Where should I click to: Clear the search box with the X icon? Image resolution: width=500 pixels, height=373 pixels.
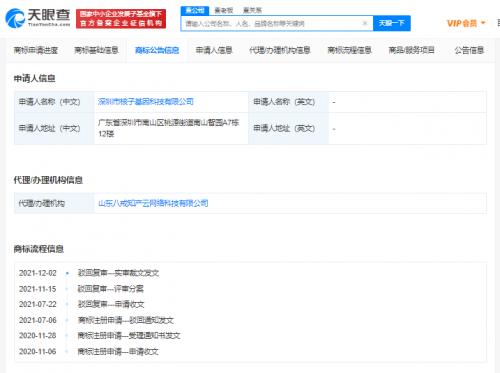[365, 23]
